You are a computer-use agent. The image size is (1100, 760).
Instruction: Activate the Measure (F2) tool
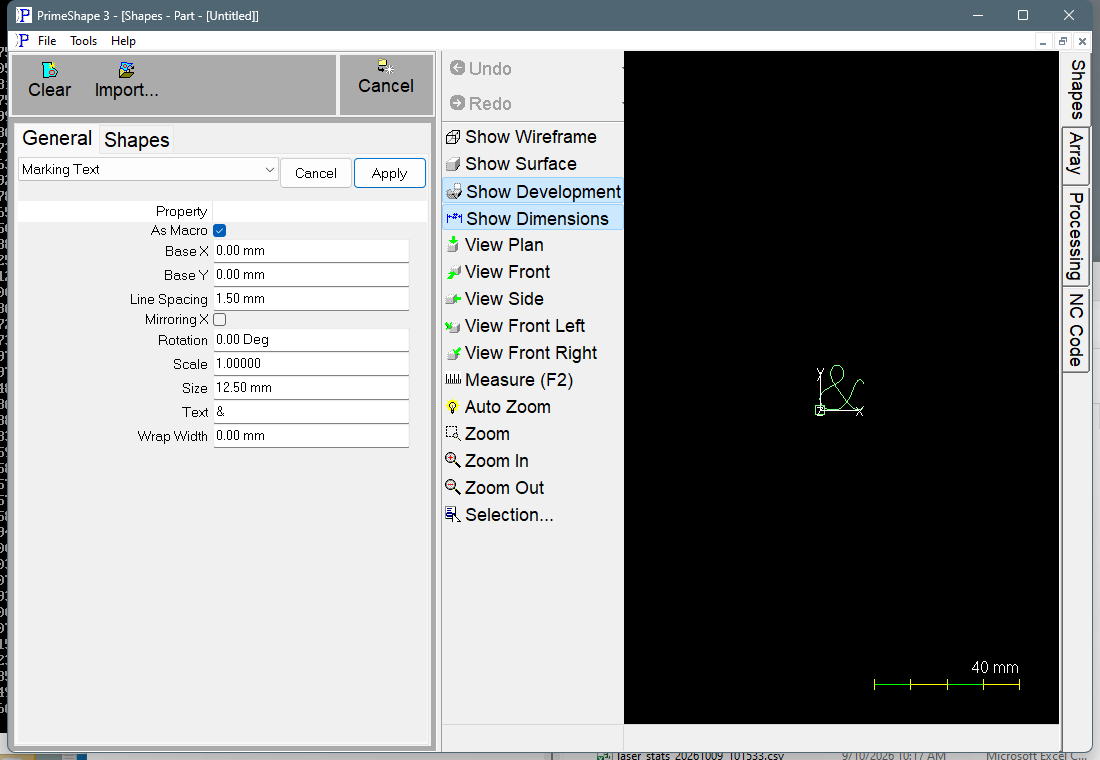(x=509, y=380)
